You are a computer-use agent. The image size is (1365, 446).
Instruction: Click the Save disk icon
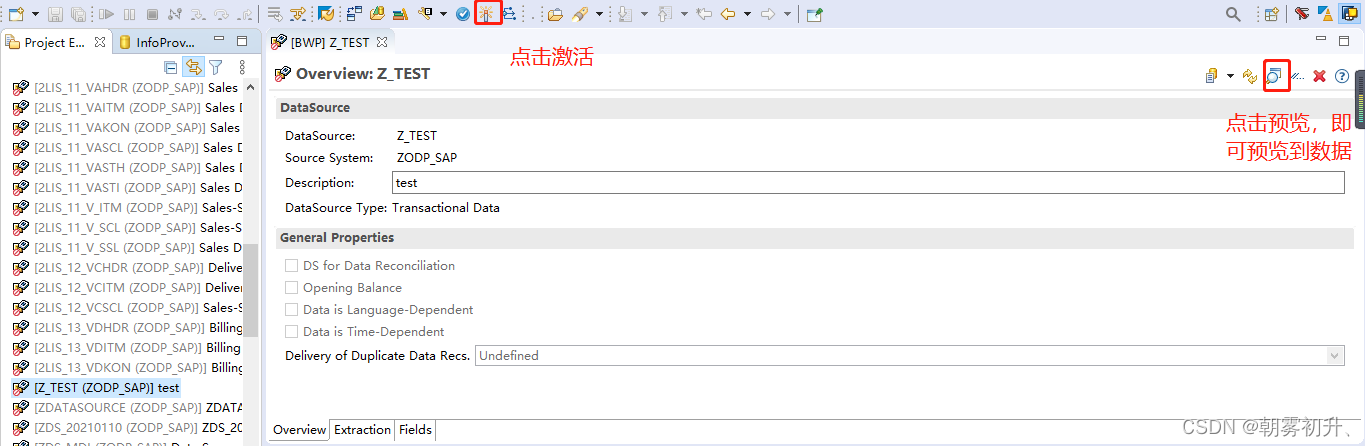coord(56,14)
